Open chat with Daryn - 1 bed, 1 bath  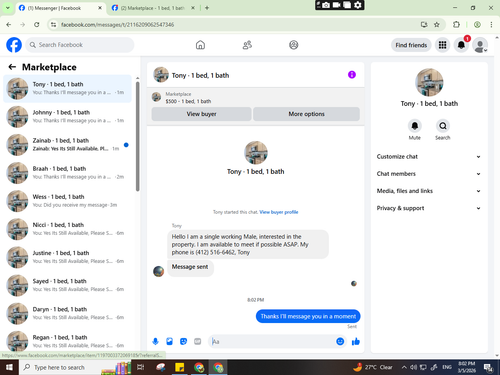67,314
